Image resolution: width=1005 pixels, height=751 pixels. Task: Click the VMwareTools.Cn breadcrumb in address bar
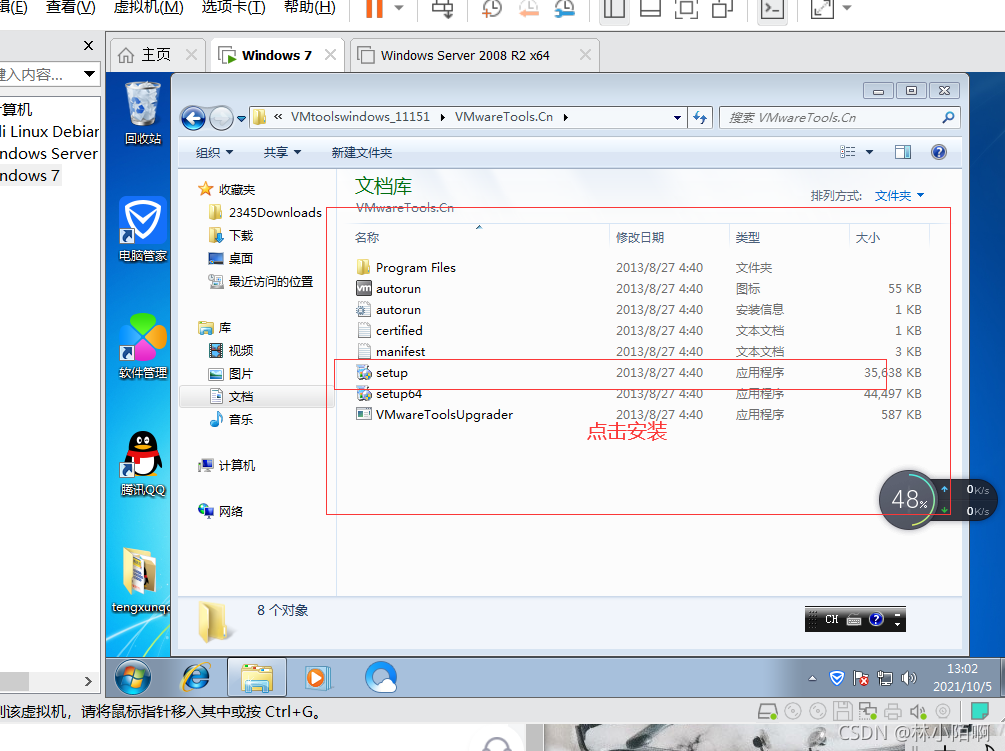coord(504,117)
